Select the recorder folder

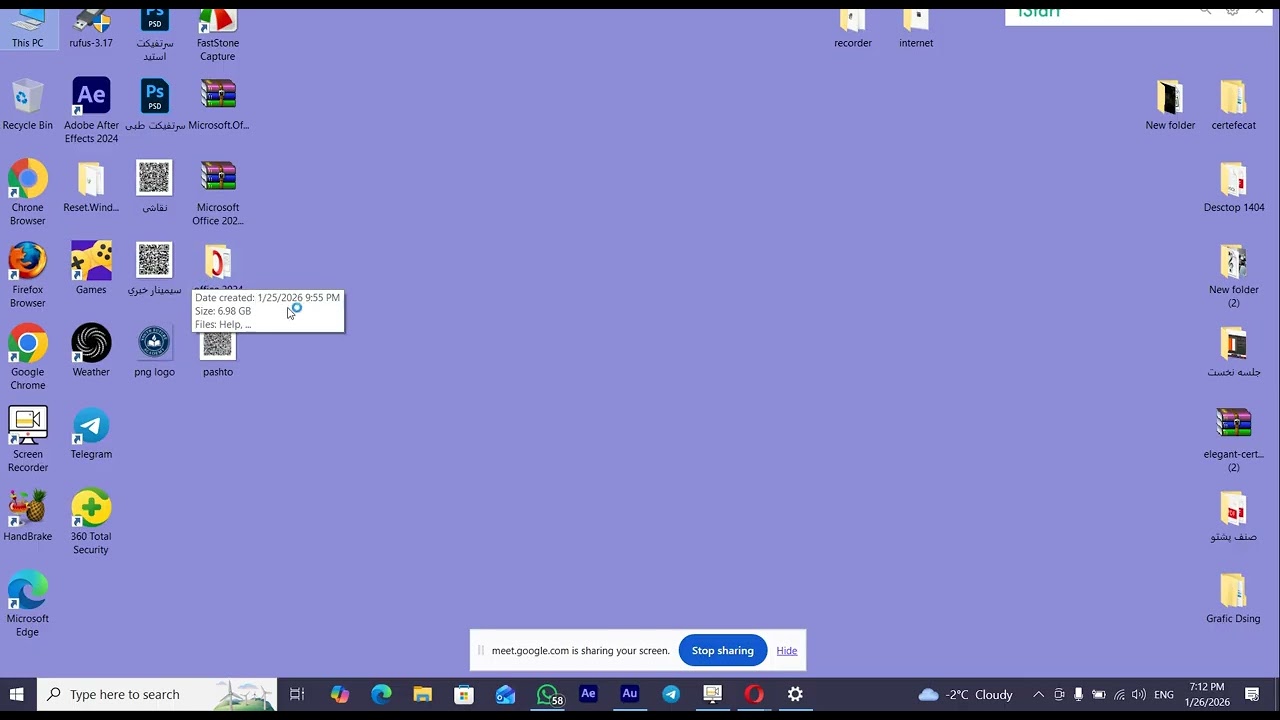(x=853, y=28)
